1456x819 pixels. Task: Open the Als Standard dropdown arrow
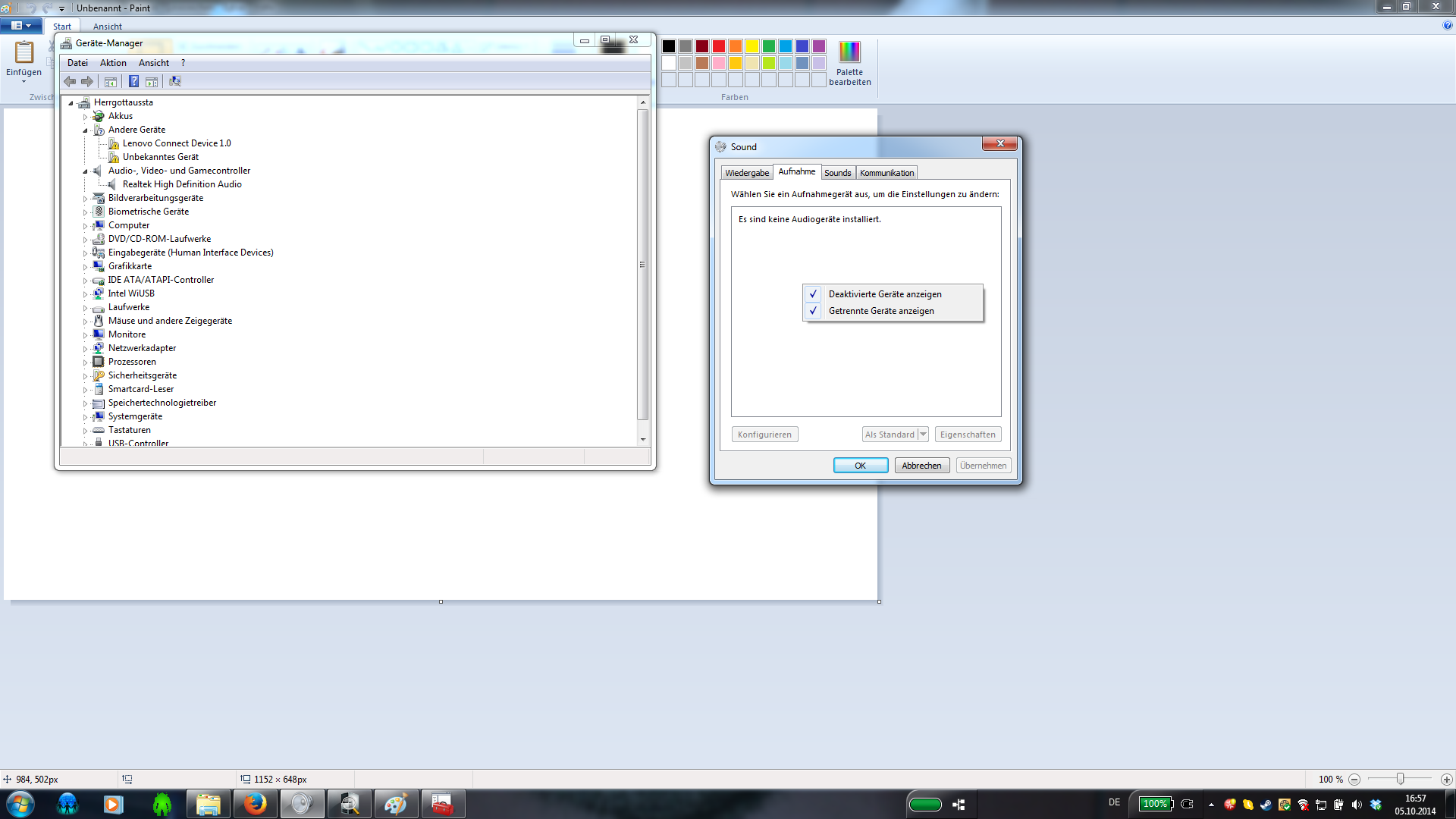coord(923,435)
